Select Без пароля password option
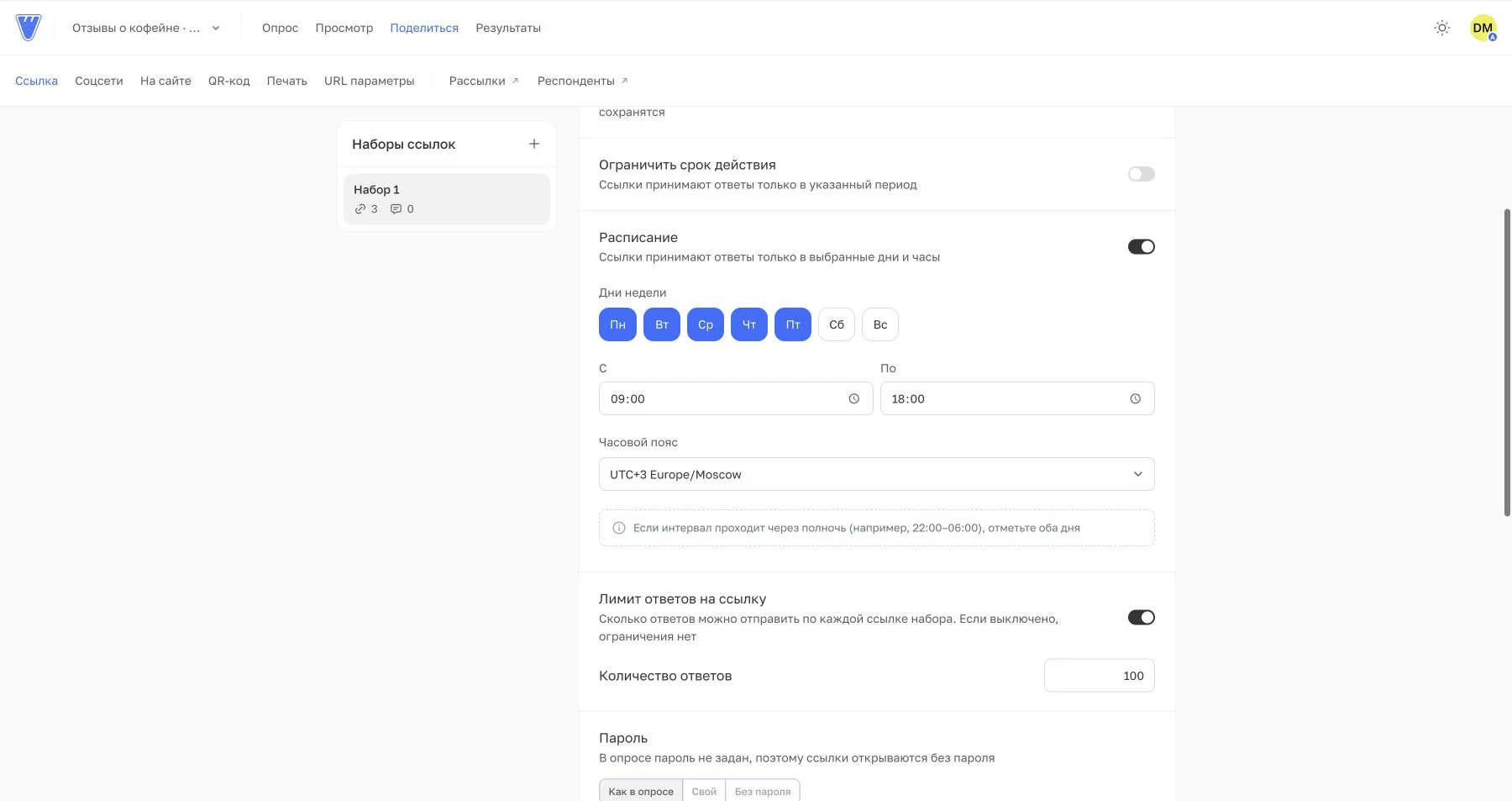 click(763, 791)
